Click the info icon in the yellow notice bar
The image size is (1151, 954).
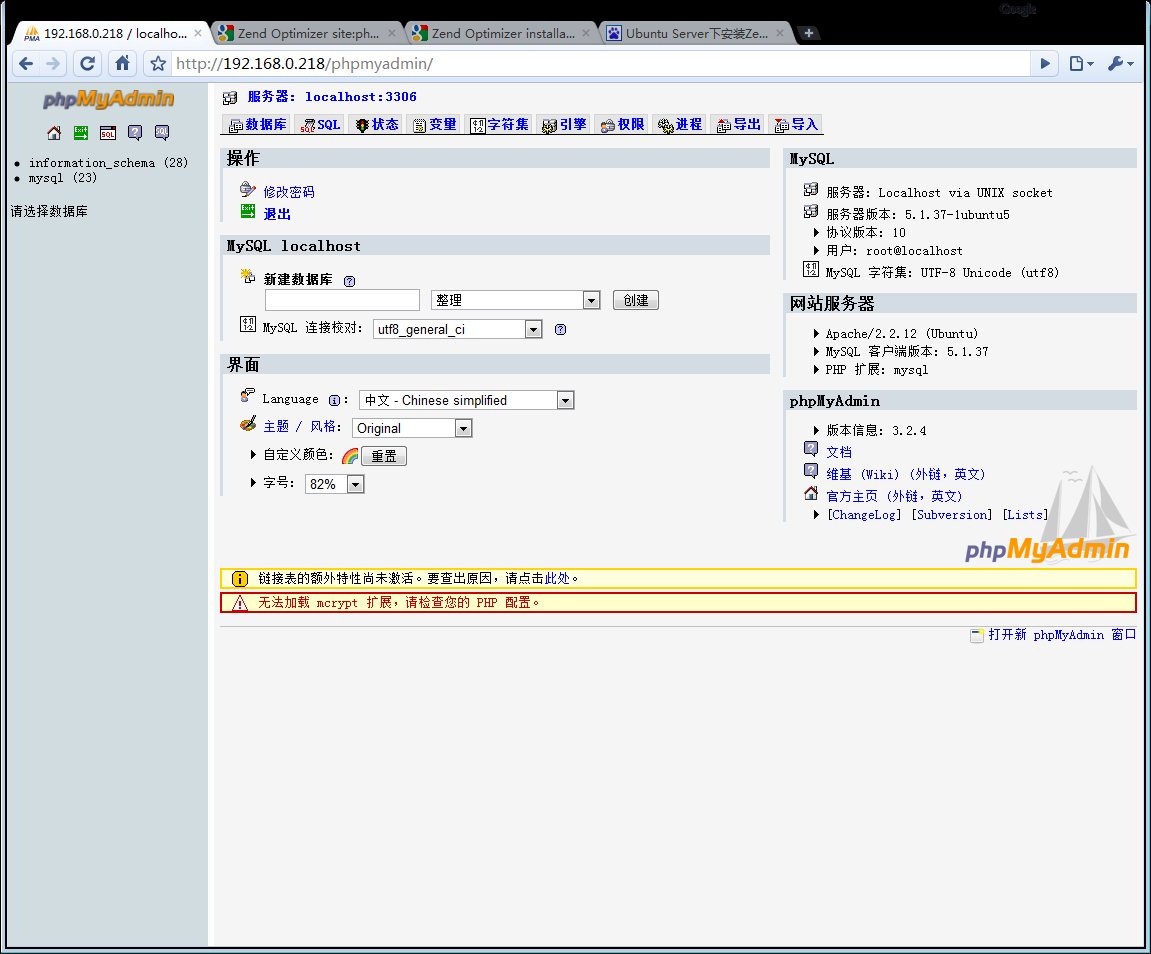[240, 578]
